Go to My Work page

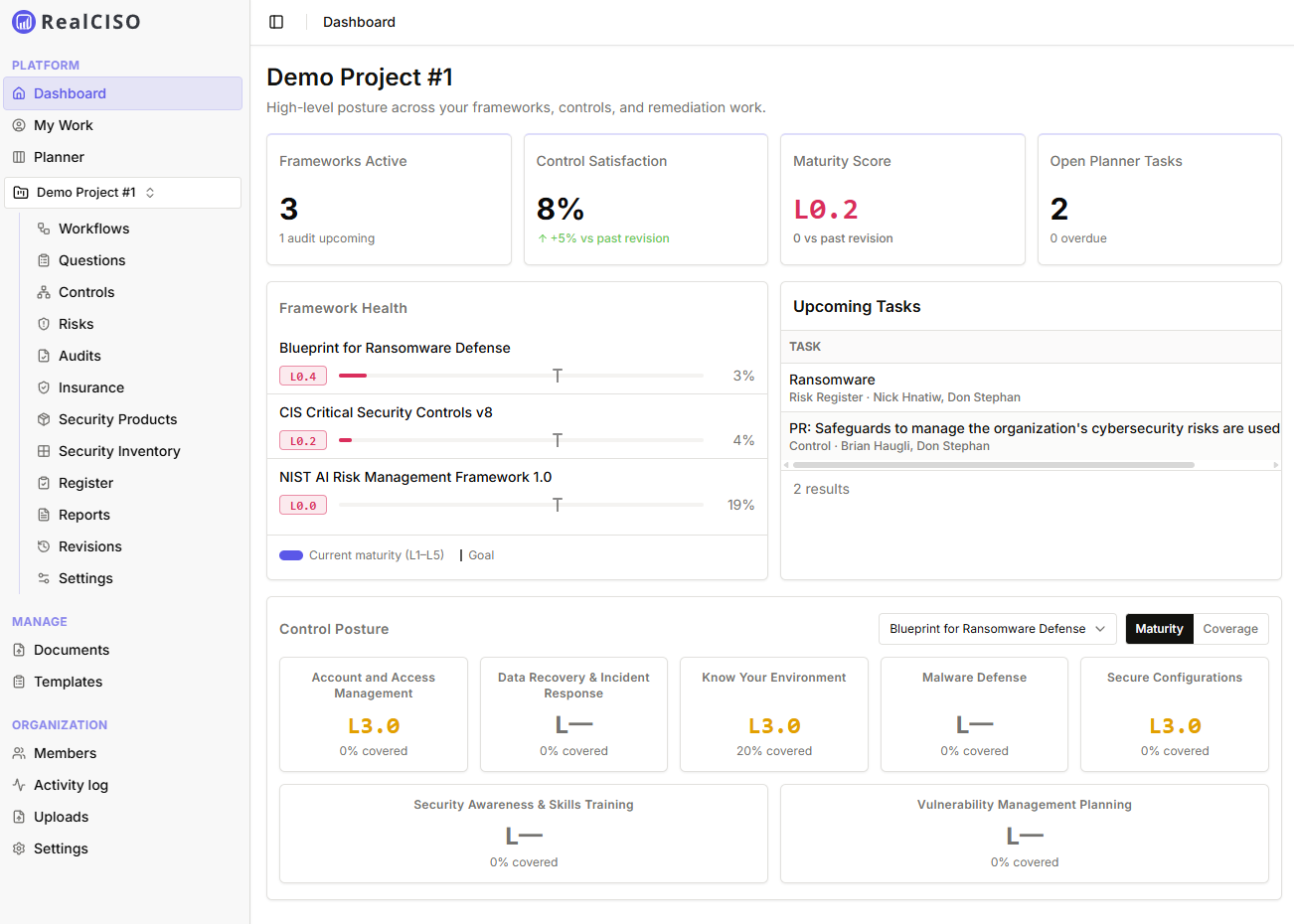click(123, 125)
